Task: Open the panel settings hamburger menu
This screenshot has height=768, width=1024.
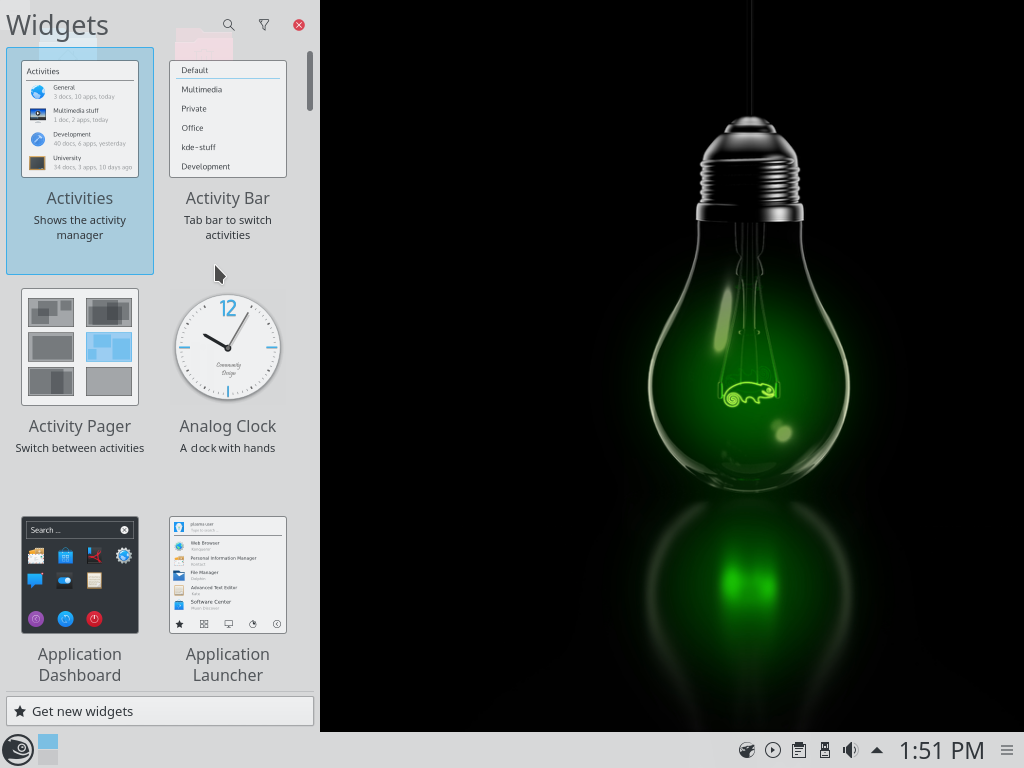Action: click(1007, 750)
